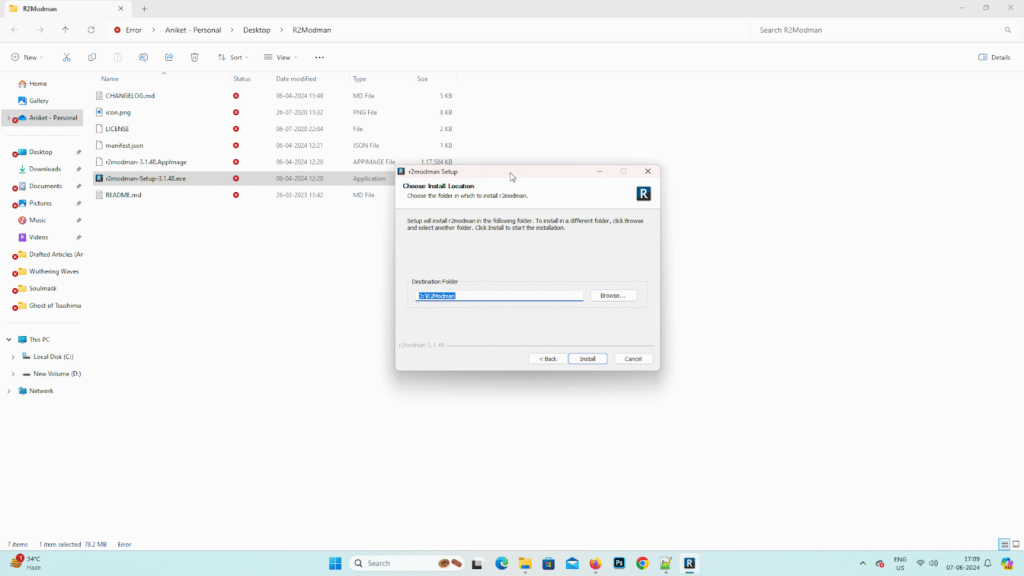Switch to large thumbnails view in status bar
Image resolution: width=1024 pixels, height=576 pixels.
point(1016,544)
